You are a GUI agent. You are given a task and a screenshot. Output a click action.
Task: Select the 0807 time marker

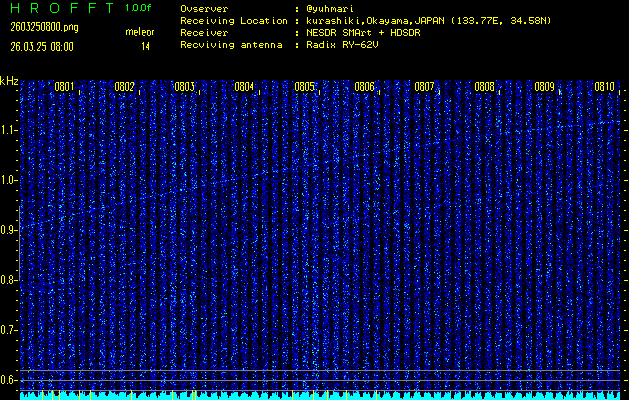[x=424, y=87]
